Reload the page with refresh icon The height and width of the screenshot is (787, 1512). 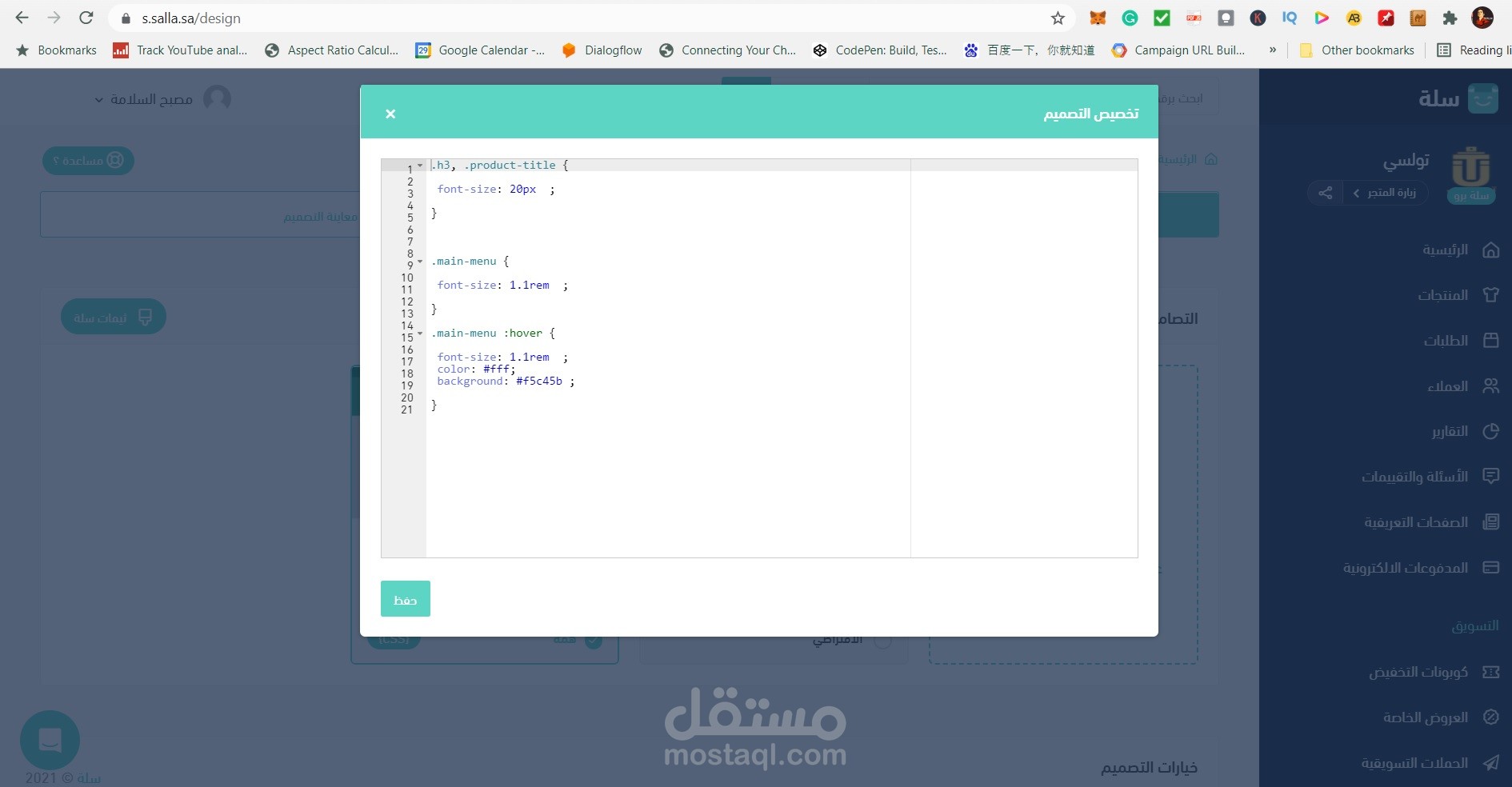pos(86,18)
